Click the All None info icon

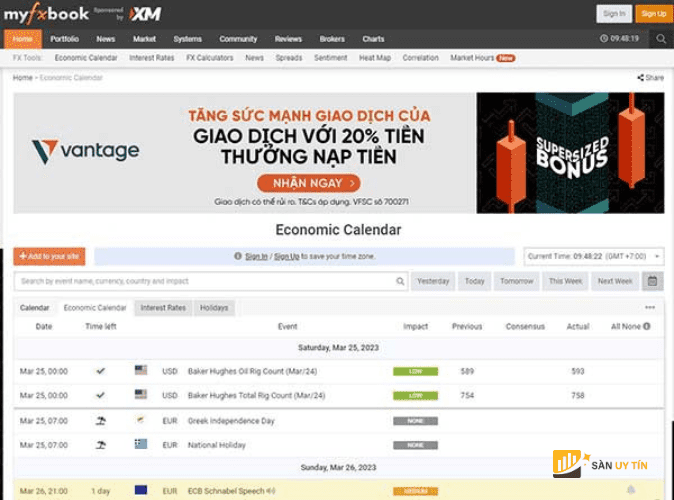pyautogui.click(x=646, y=326)
